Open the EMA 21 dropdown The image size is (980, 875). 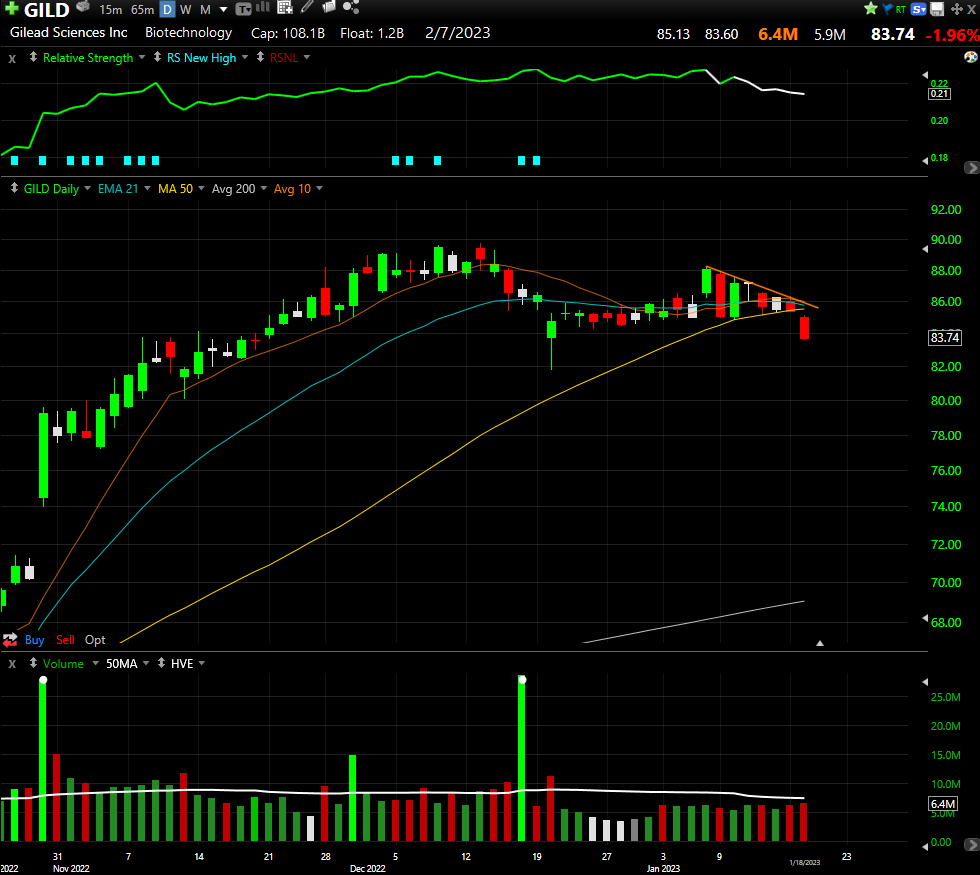148,188
